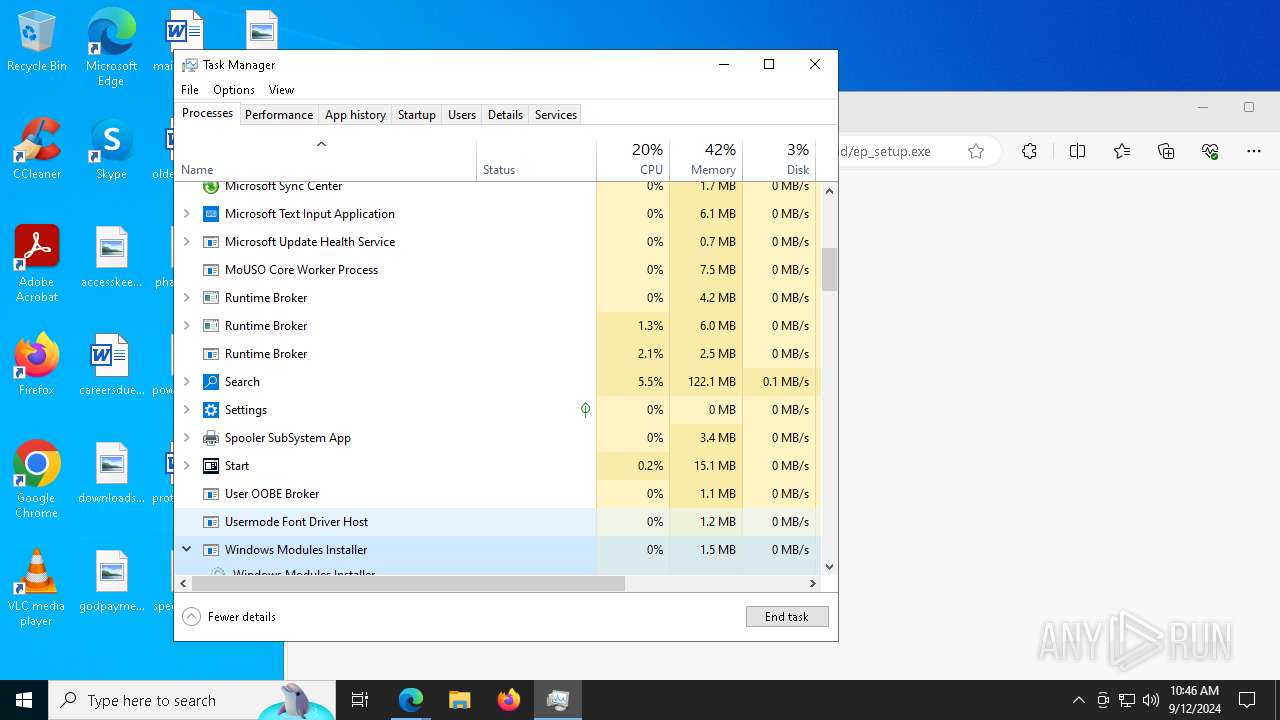The height and width of the screenshot is (720, 1280).
Task: Click the Windows Start button
Action: (x=24, y=700)
